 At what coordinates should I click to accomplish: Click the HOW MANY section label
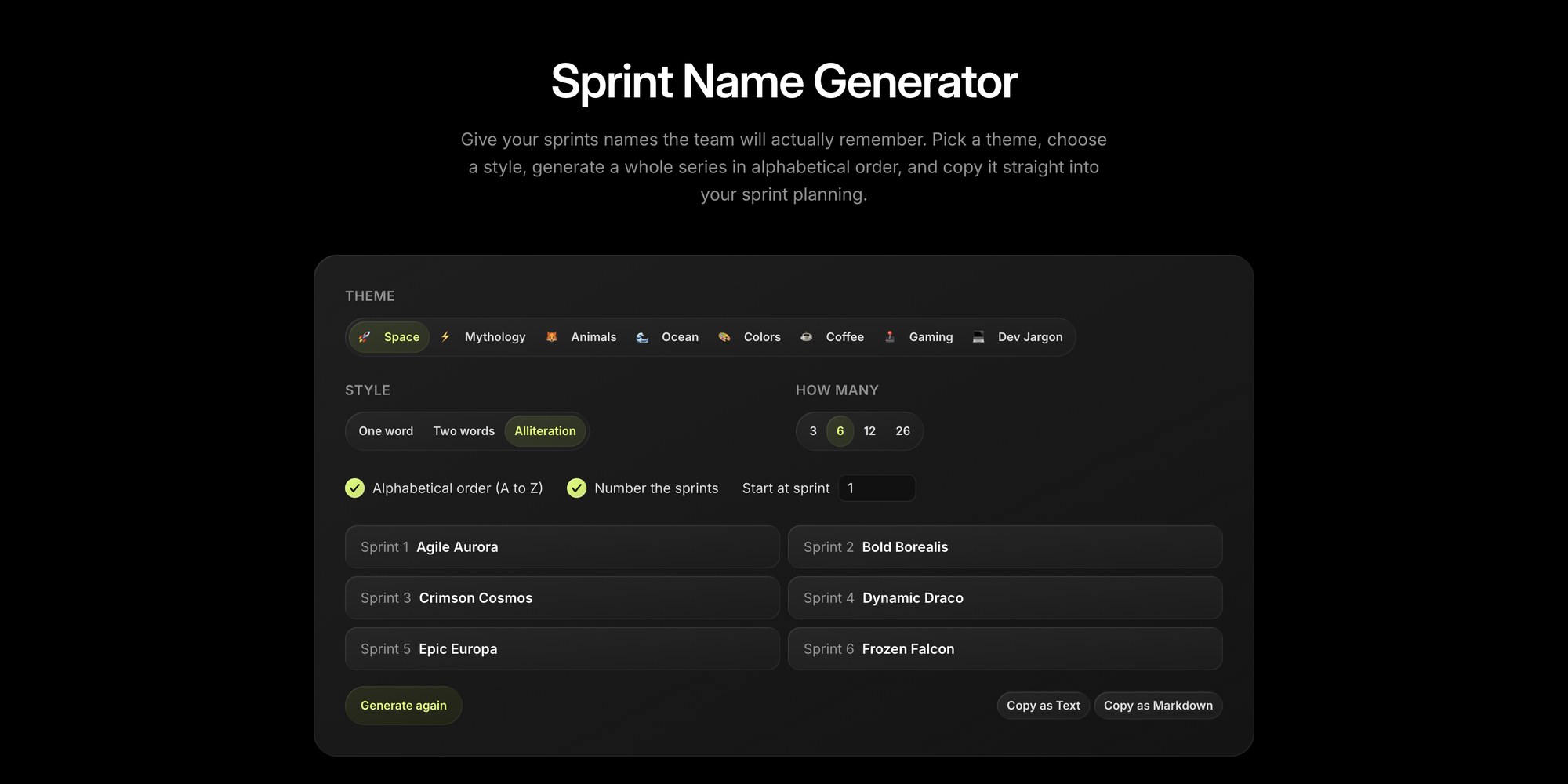(837, 390)
